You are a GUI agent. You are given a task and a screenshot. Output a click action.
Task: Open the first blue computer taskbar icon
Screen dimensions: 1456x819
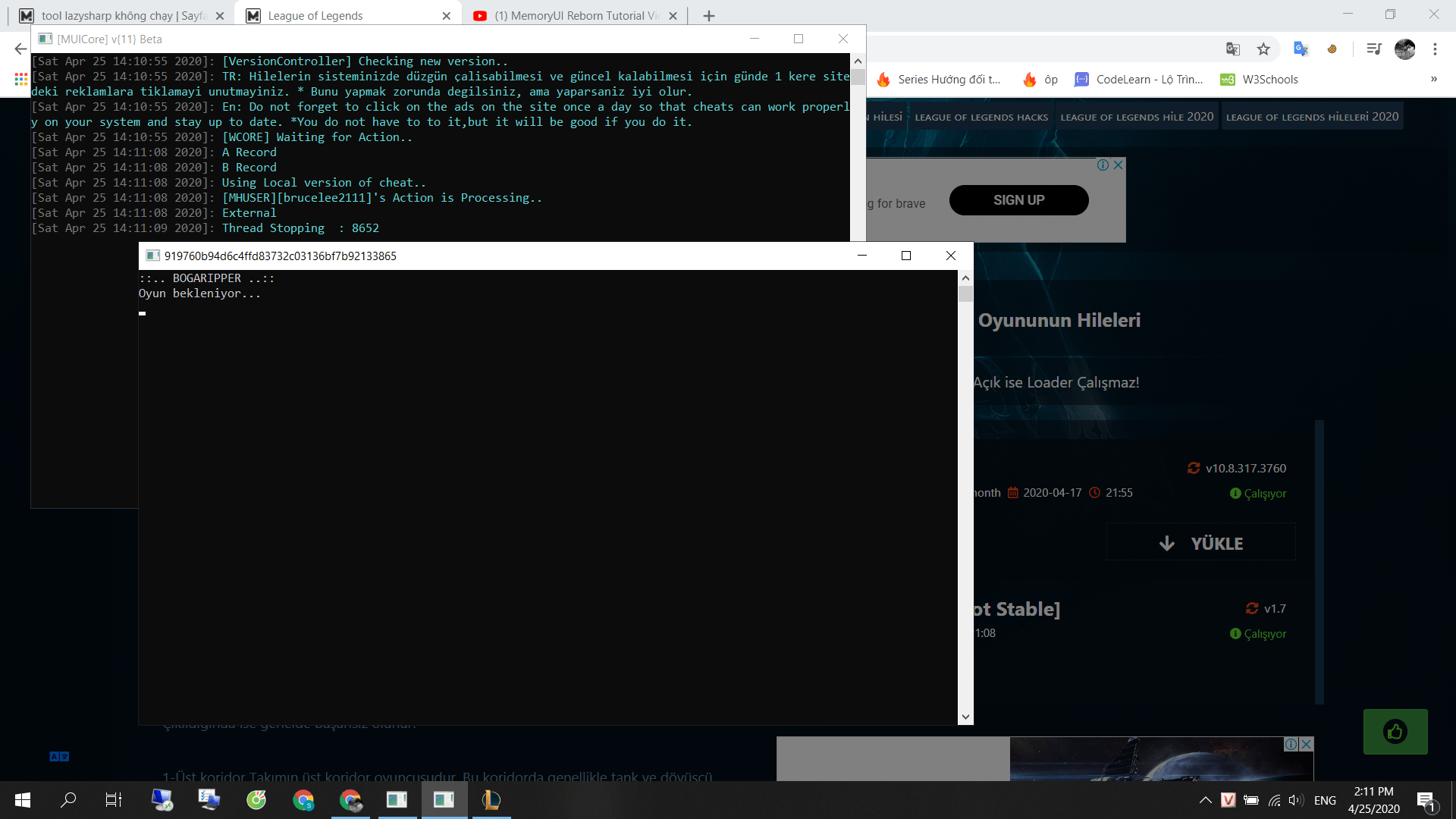[162, 800]
